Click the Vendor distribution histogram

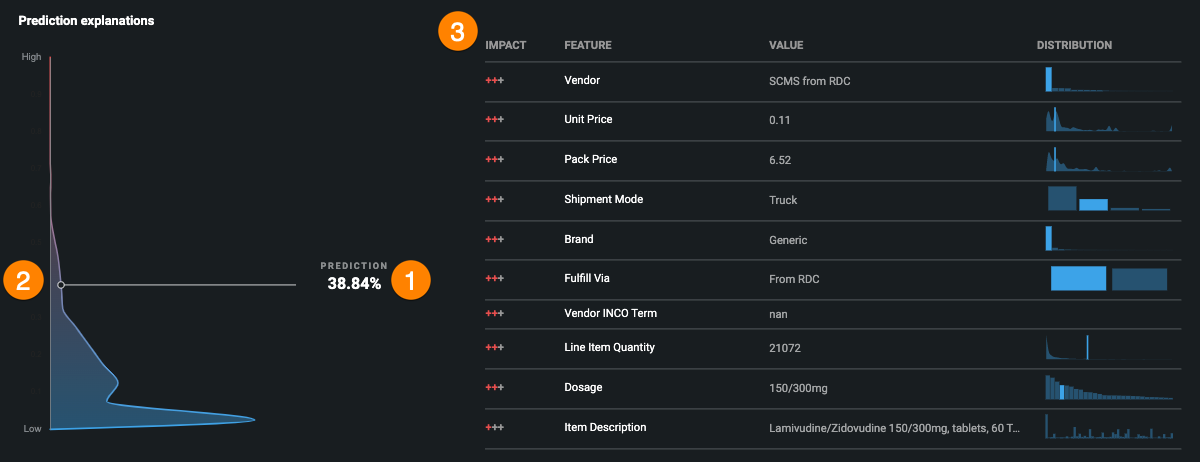click(1107, 80)
